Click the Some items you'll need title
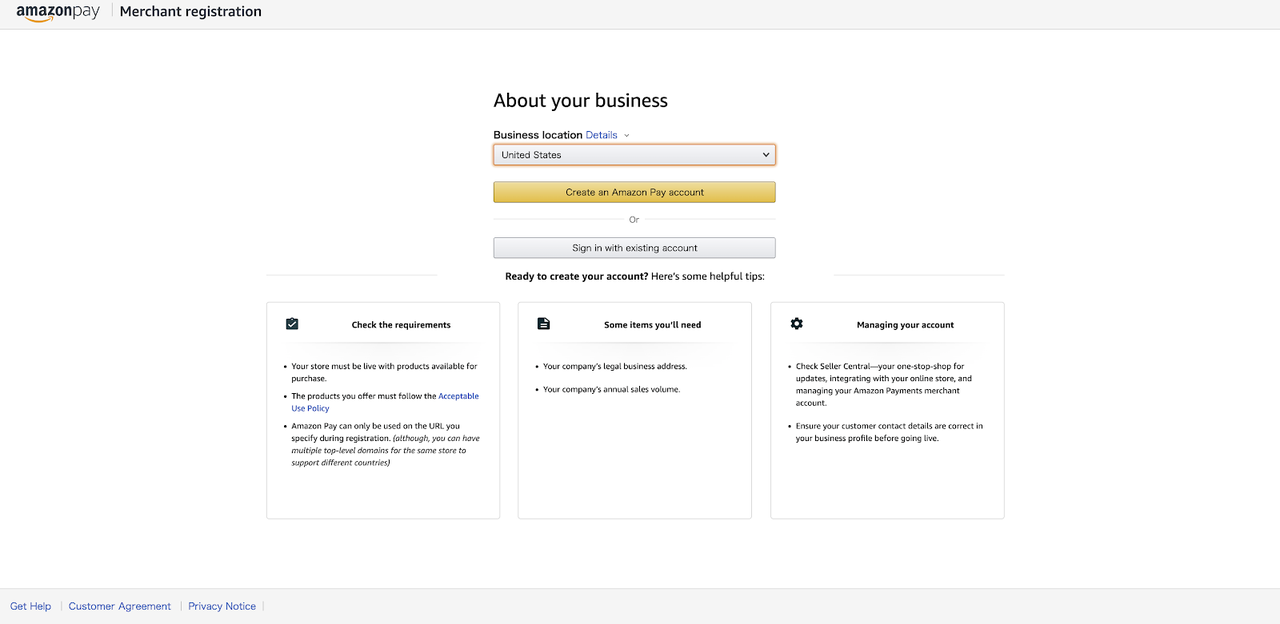1280x624 pixels. [653, 325]
